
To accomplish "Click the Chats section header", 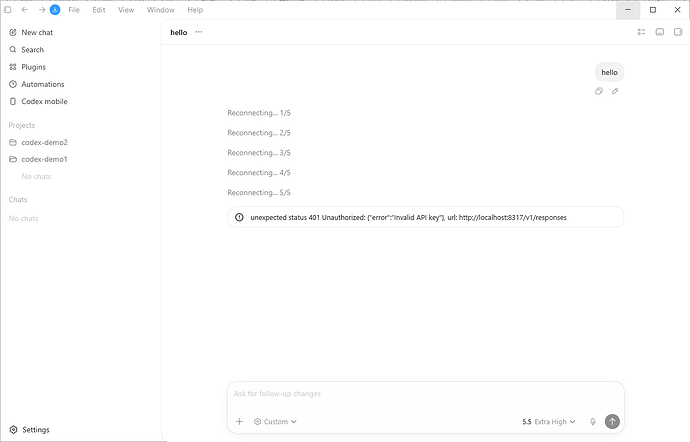I will coord(18,200).
